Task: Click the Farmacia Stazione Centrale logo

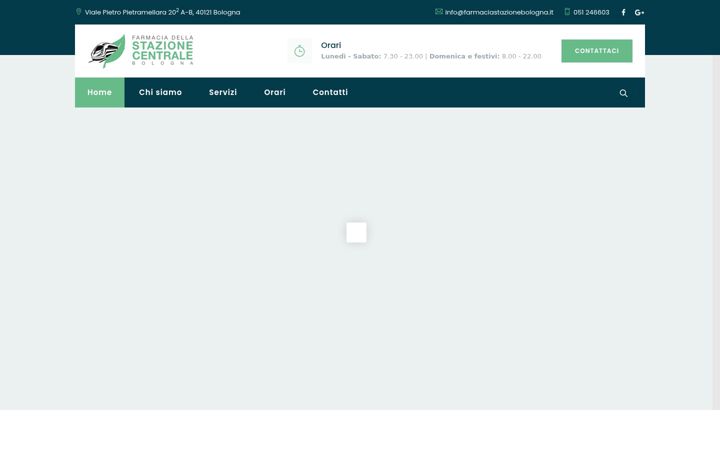Action: (141, 51)
